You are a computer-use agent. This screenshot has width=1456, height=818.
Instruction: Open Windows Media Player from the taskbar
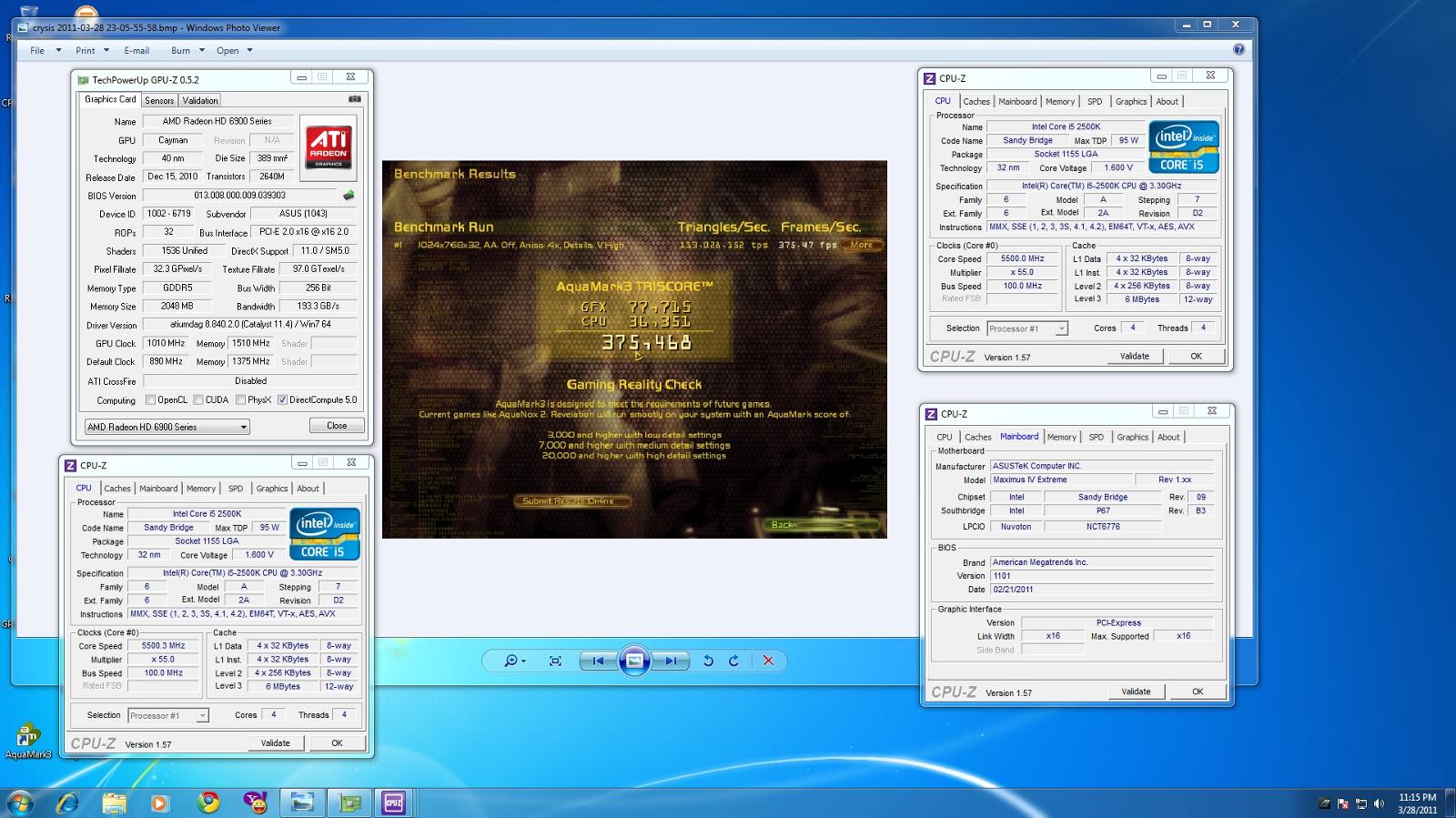(160, 803)
